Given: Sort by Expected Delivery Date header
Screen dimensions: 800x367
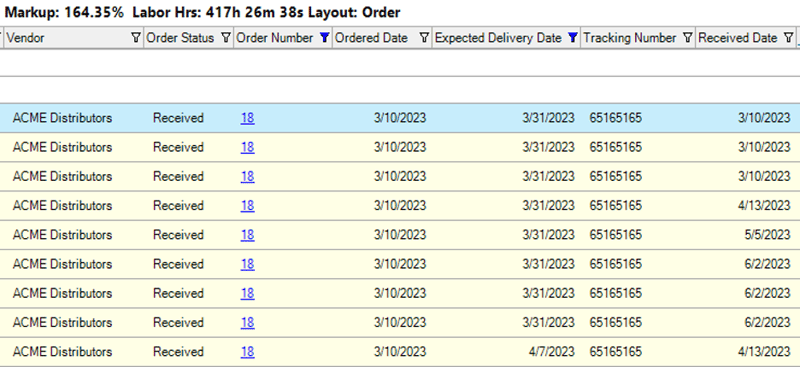Looking at the screenshot, I should point(498,38).
